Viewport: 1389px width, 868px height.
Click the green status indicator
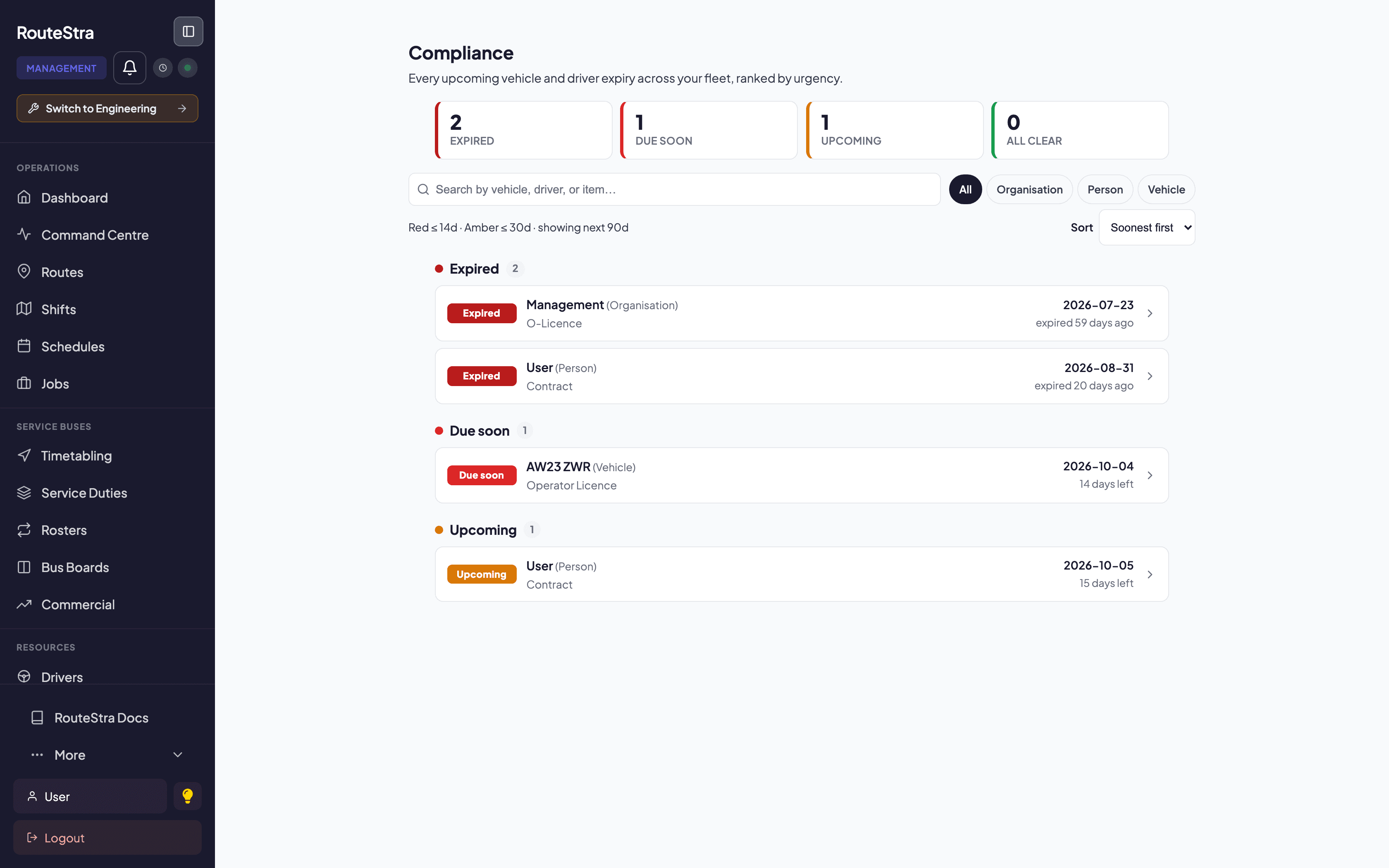[187, 68]
